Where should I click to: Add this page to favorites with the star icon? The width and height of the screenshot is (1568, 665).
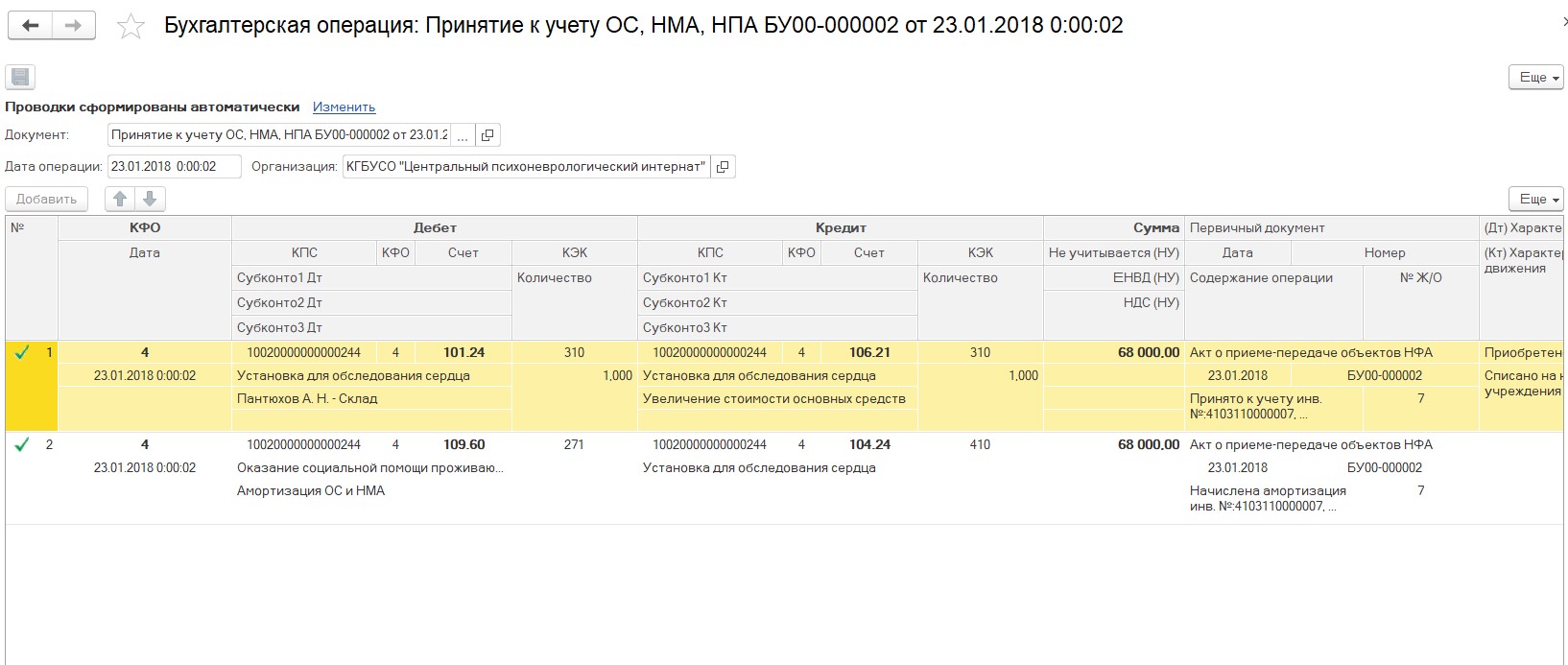(130, 27)
